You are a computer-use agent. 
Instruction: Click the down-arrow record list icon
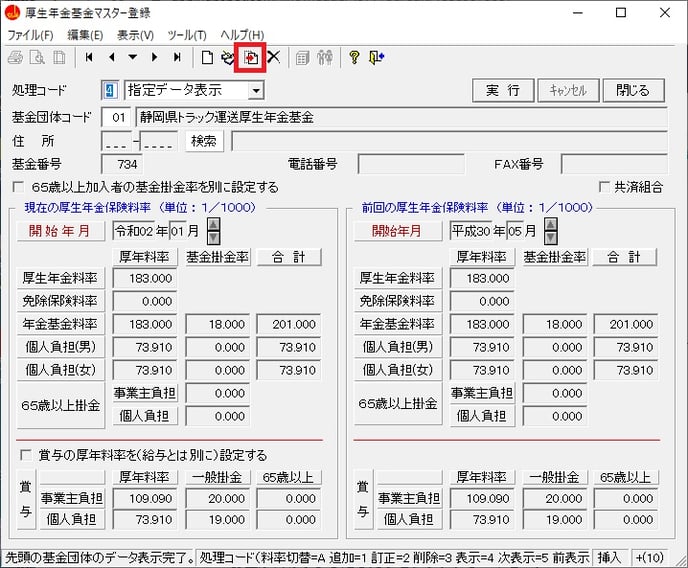133,57
